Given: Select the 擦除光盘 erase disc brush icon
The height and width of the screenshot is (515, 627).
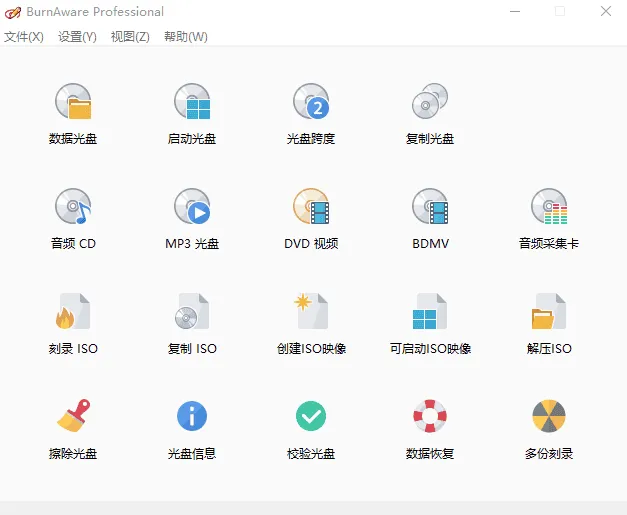Looking at the screenshot, I should (73, 416).
